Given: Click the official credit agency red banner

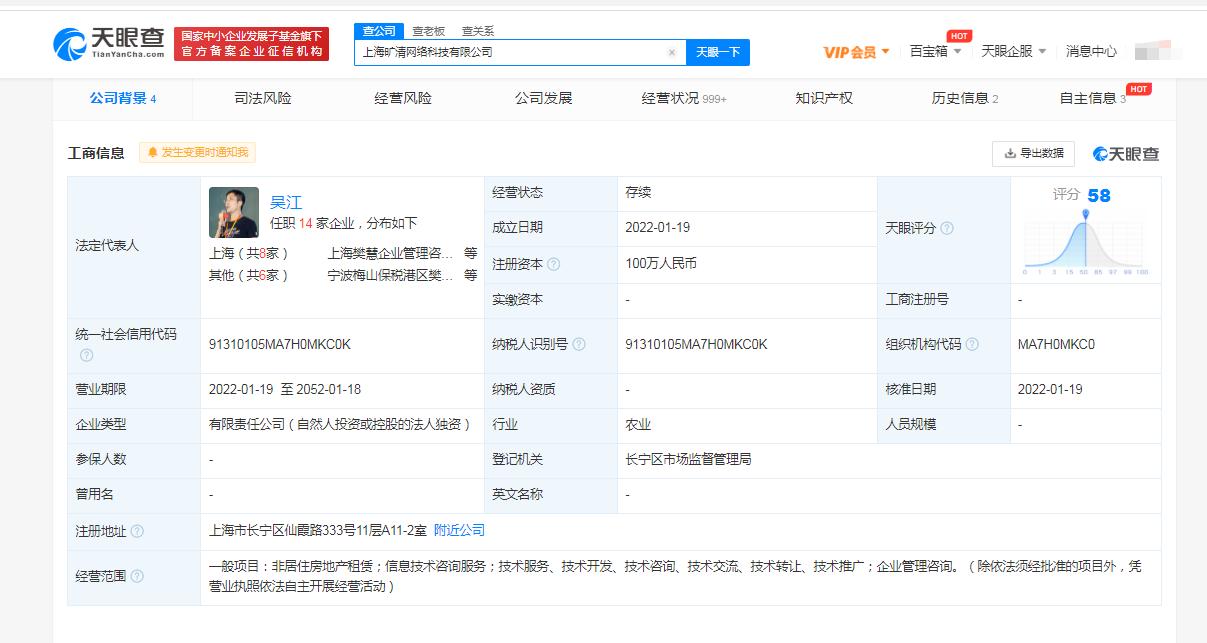Looking at the screenshot, I should click(251, 43).
